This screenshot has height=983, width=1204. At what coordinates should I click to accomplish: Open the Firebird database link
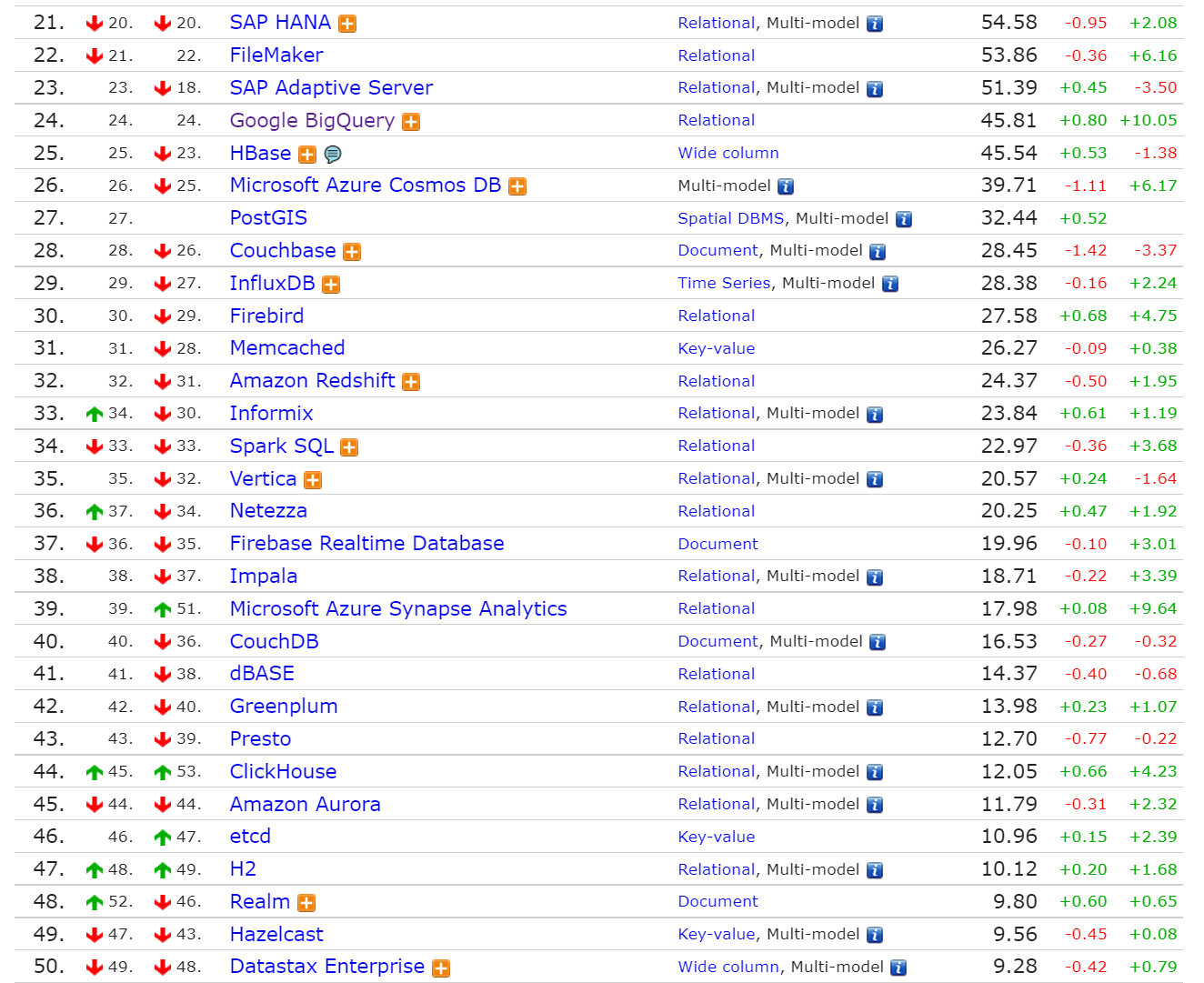click(266, 316)
